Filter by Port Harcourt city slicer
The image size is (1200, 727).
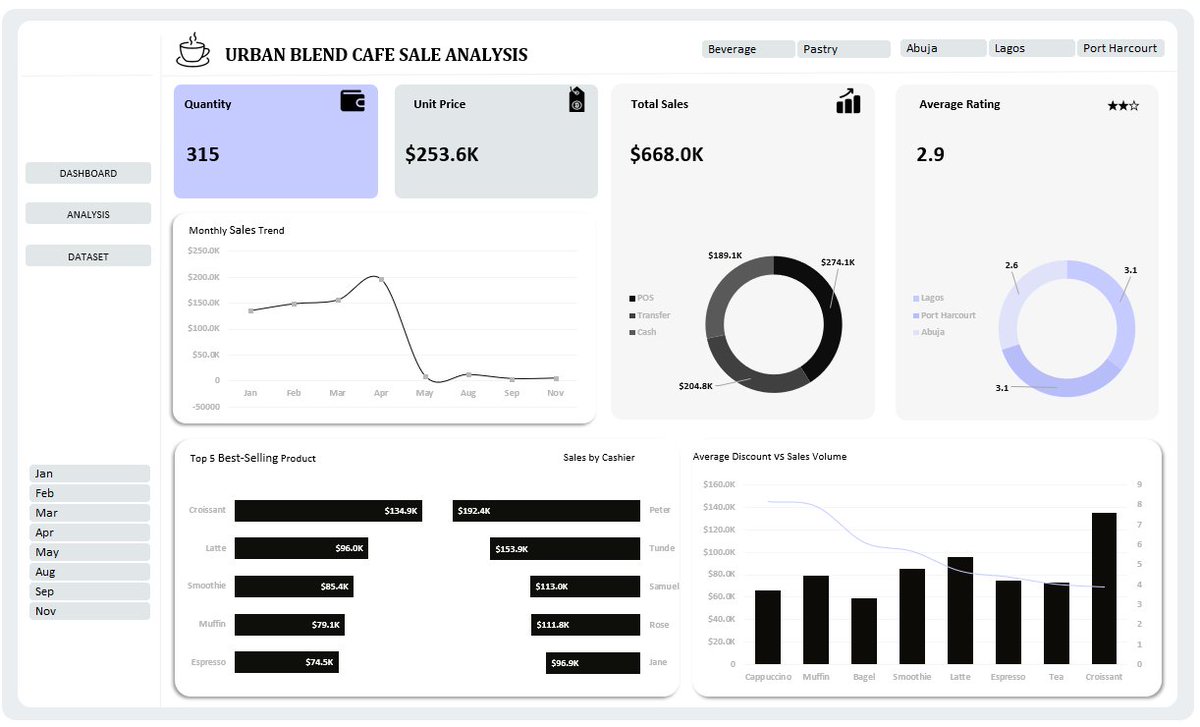coord(1120,48)
